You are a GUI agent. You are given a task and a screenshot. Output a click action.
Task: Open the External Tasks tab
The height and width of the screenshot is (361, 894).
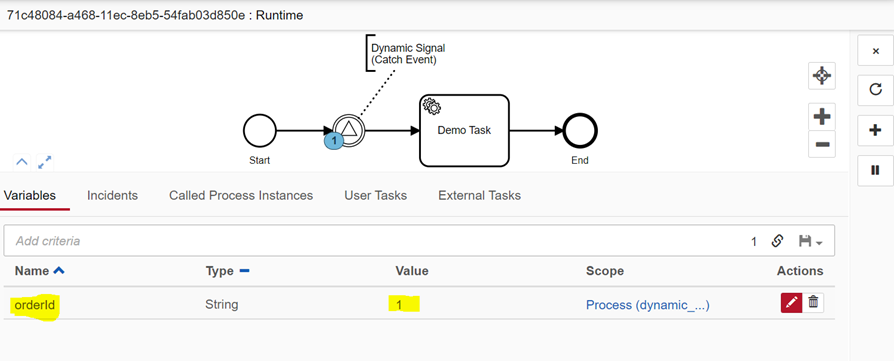point(479,196)
